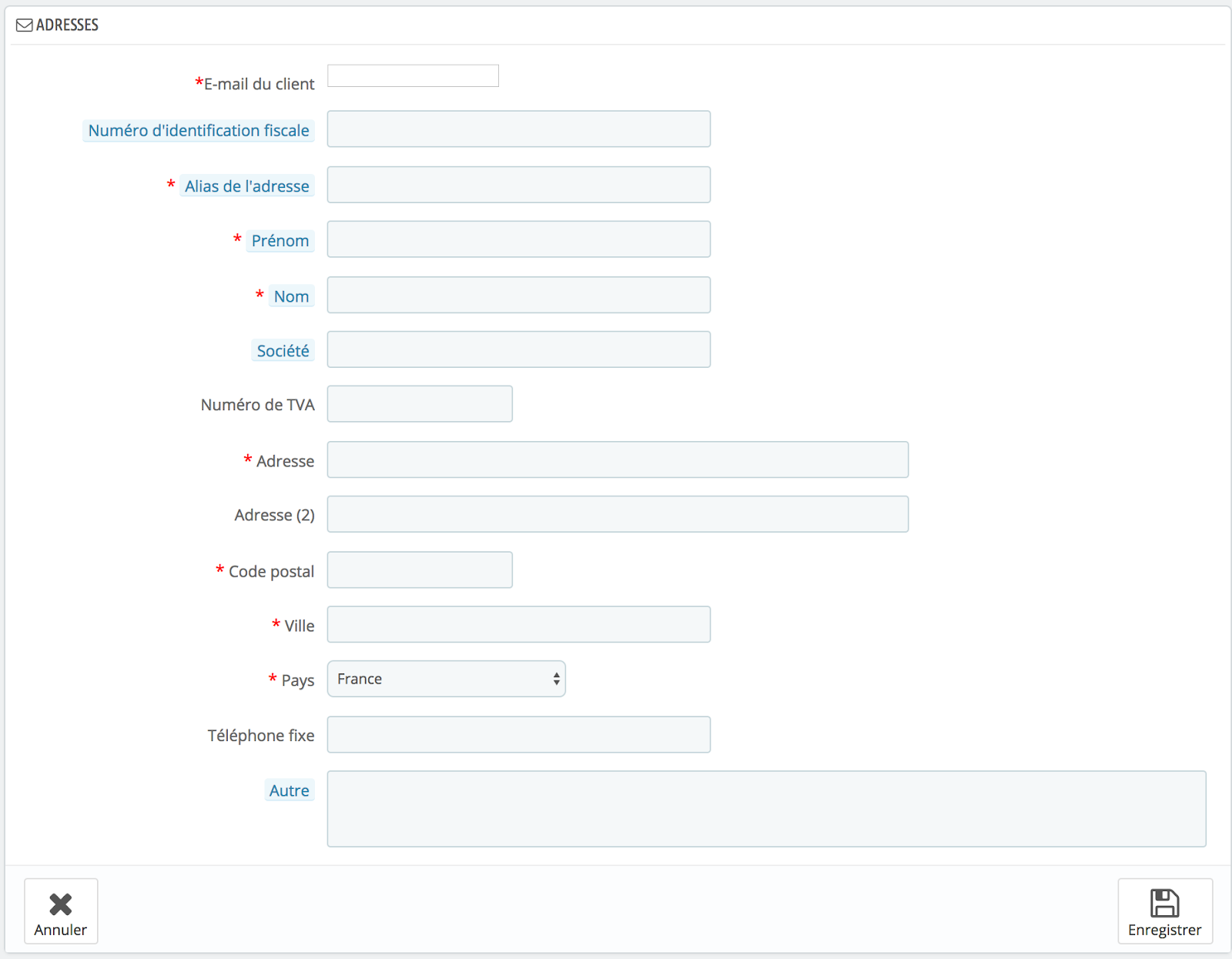Click the Code postal label

[271, 572]
